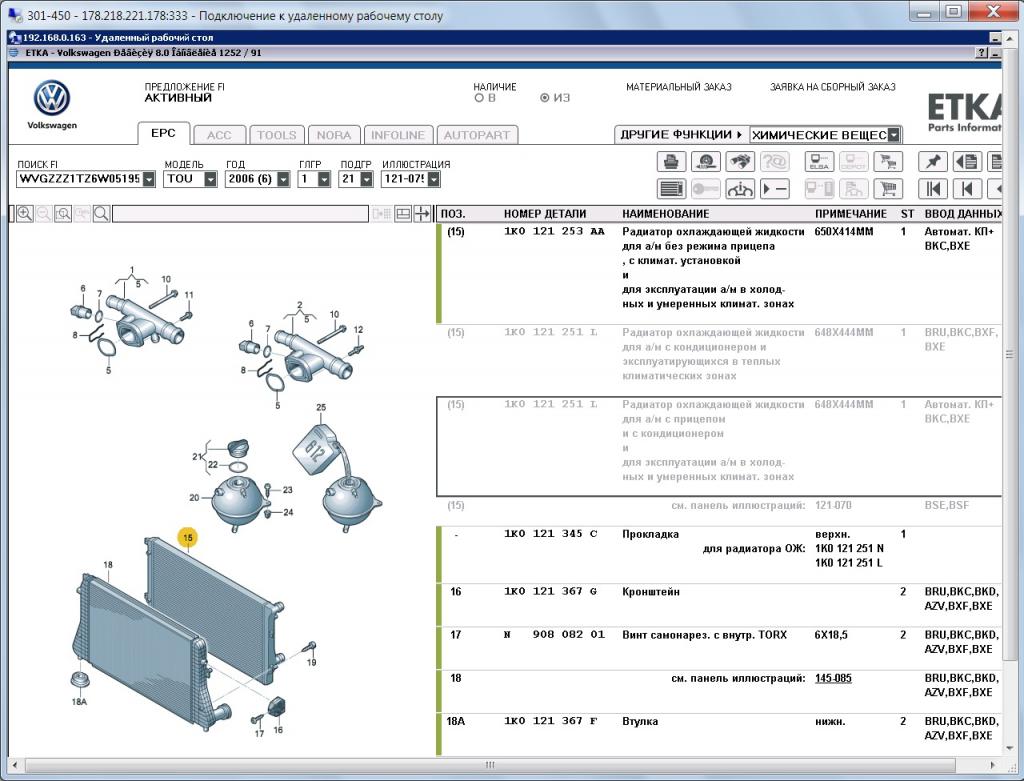Viewport: 1024px width, 781px height.
Task: Go to the previous illustration arrow icon
Action: 967,189
